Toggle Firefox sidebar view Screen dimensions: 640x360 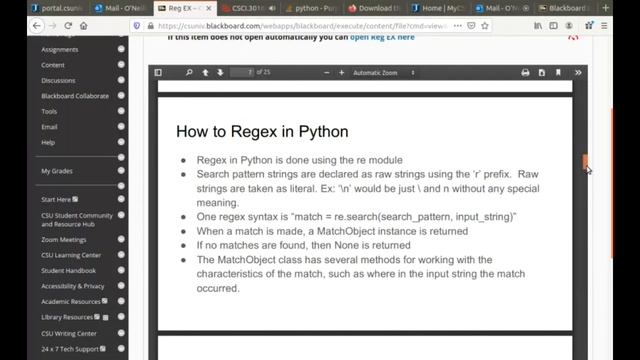[553, 26]
